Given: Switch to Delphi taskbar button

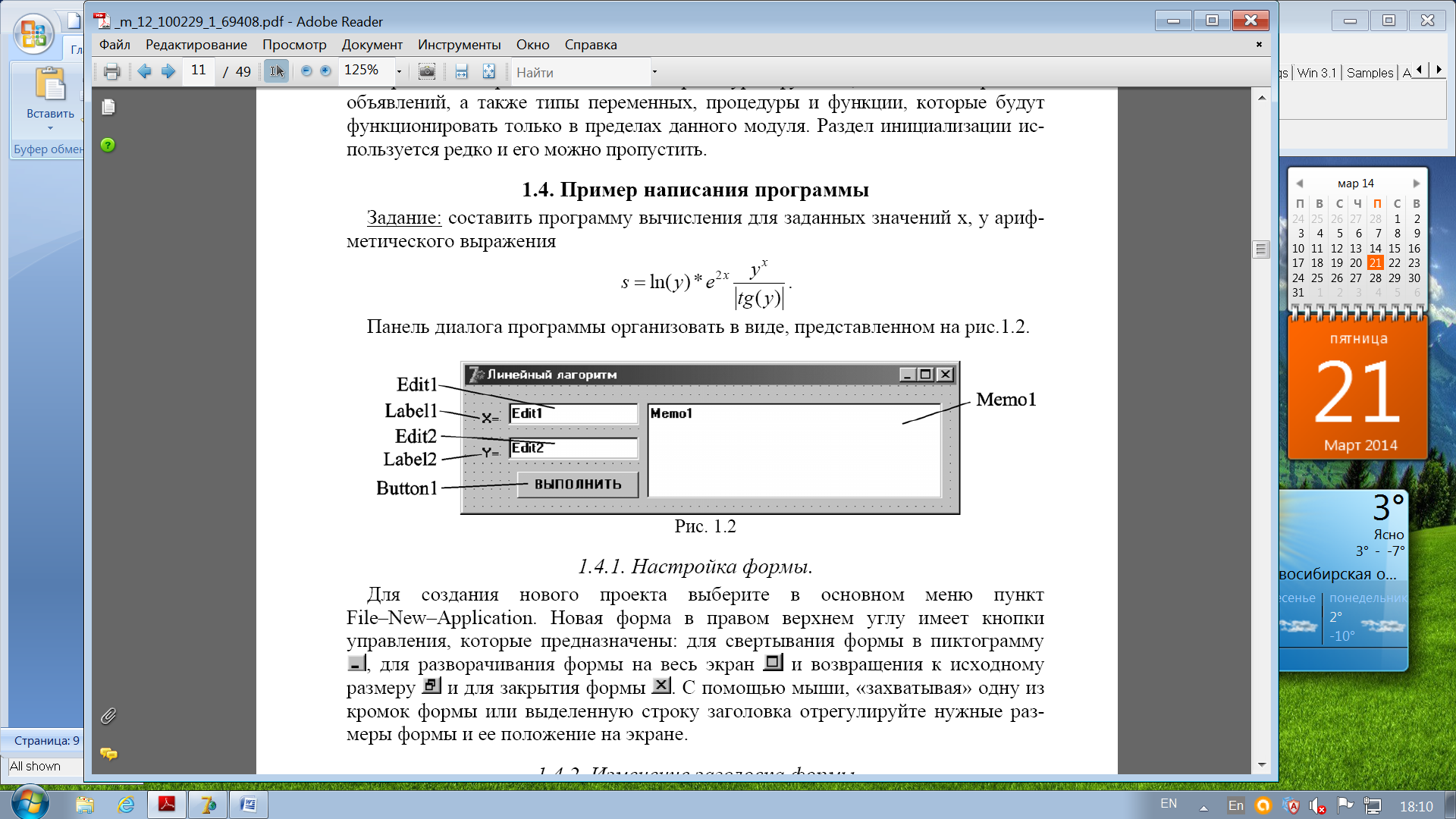Looking at the screenshot, I should (208, 805).
